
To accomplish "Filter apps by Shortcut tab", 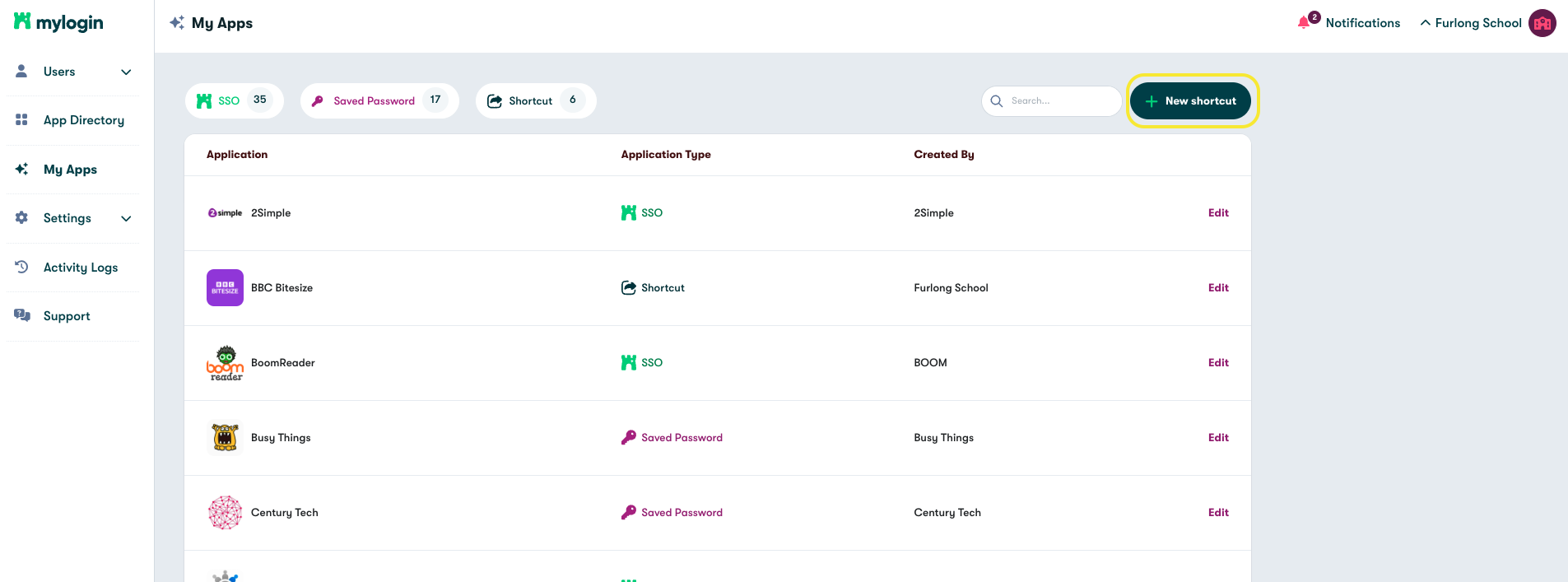I will [x=536, y=100].
